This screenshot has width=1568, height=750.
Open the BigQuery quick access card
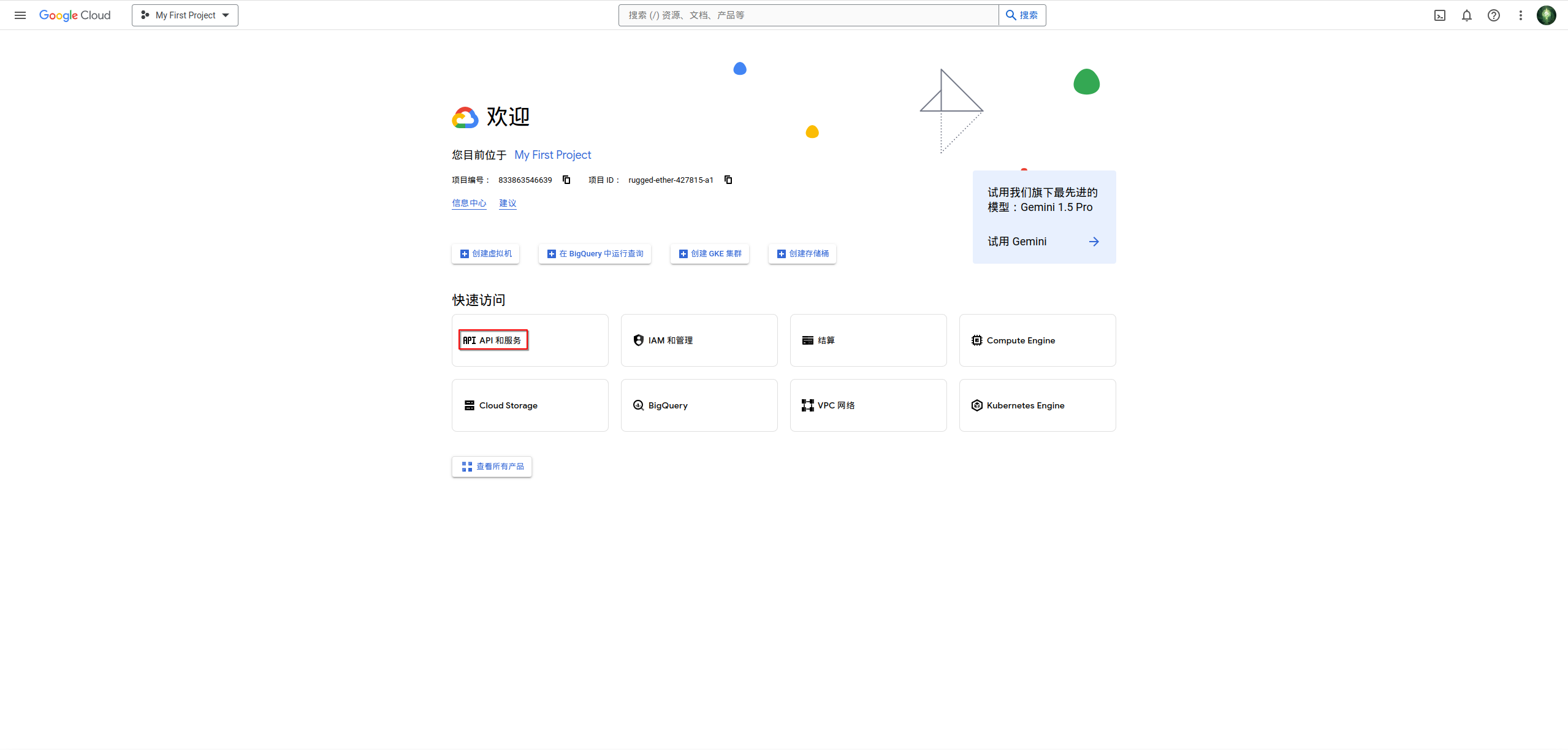(x=699, y=405)
